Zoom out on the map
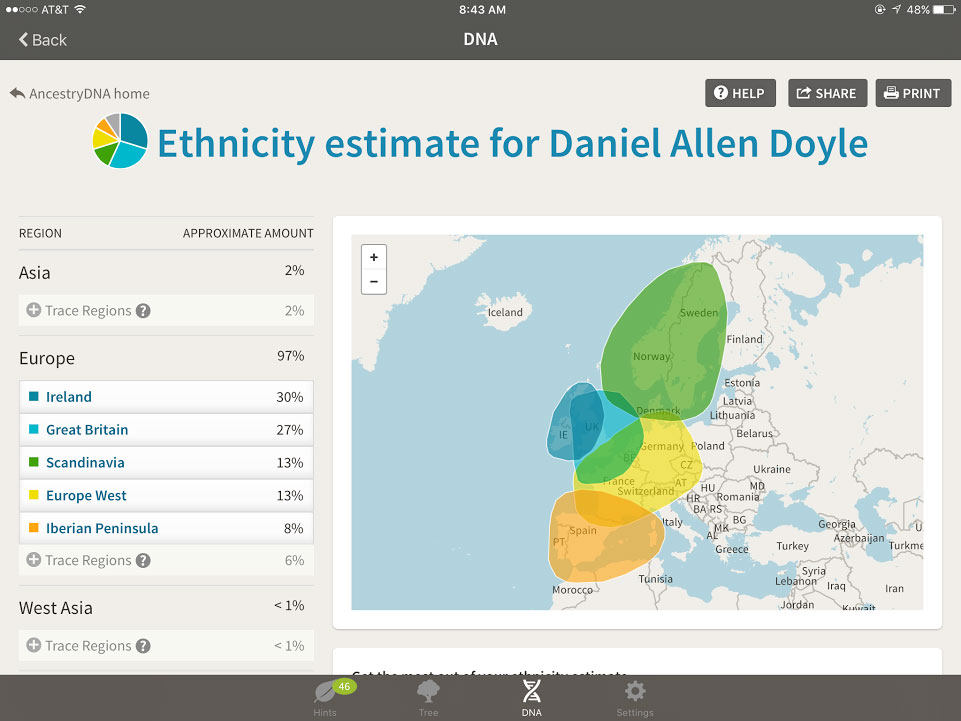The height and width of the screenshot is (721, 961). [x=374, y=282]
